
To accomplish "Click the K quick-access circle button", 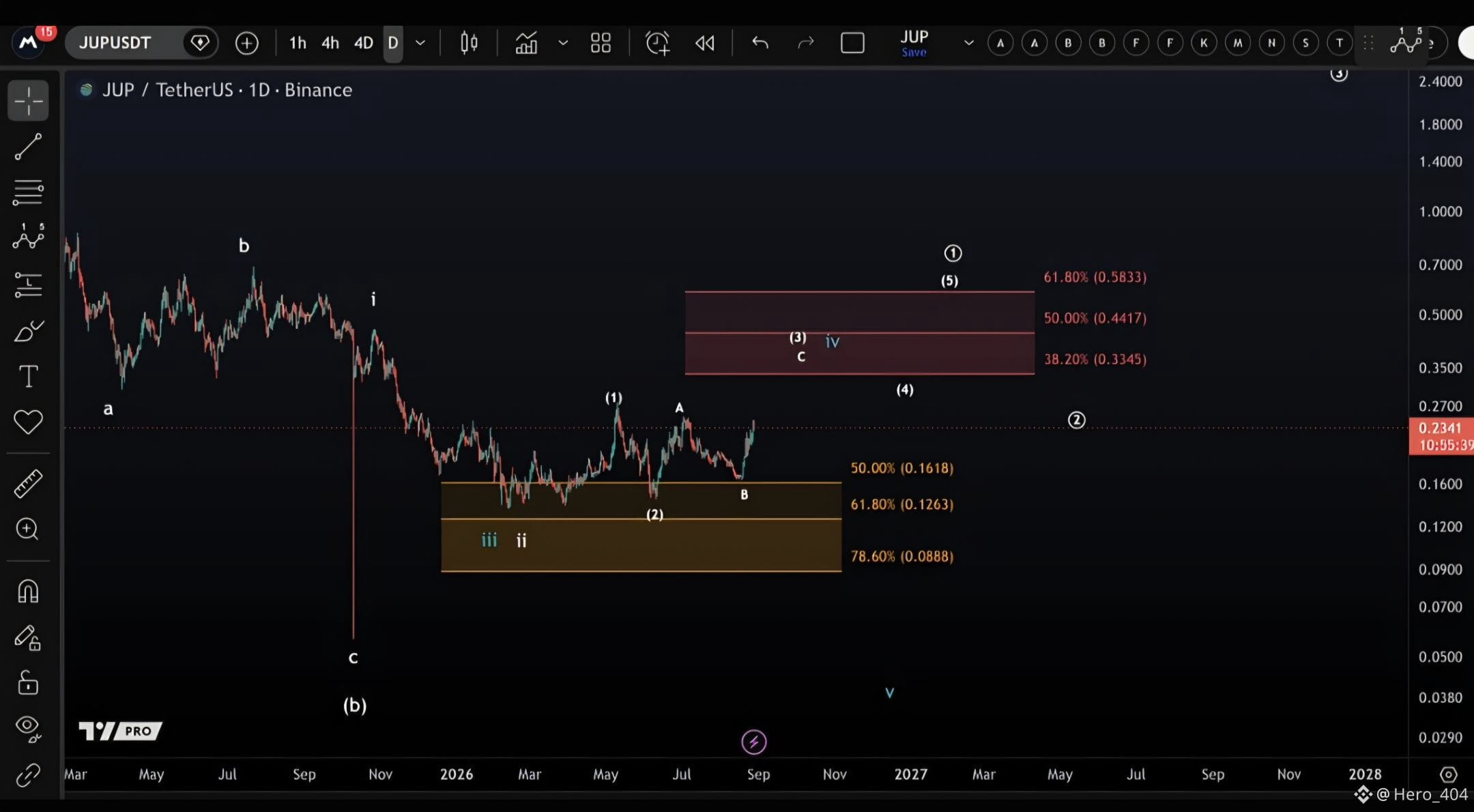I will (1204, 43).
